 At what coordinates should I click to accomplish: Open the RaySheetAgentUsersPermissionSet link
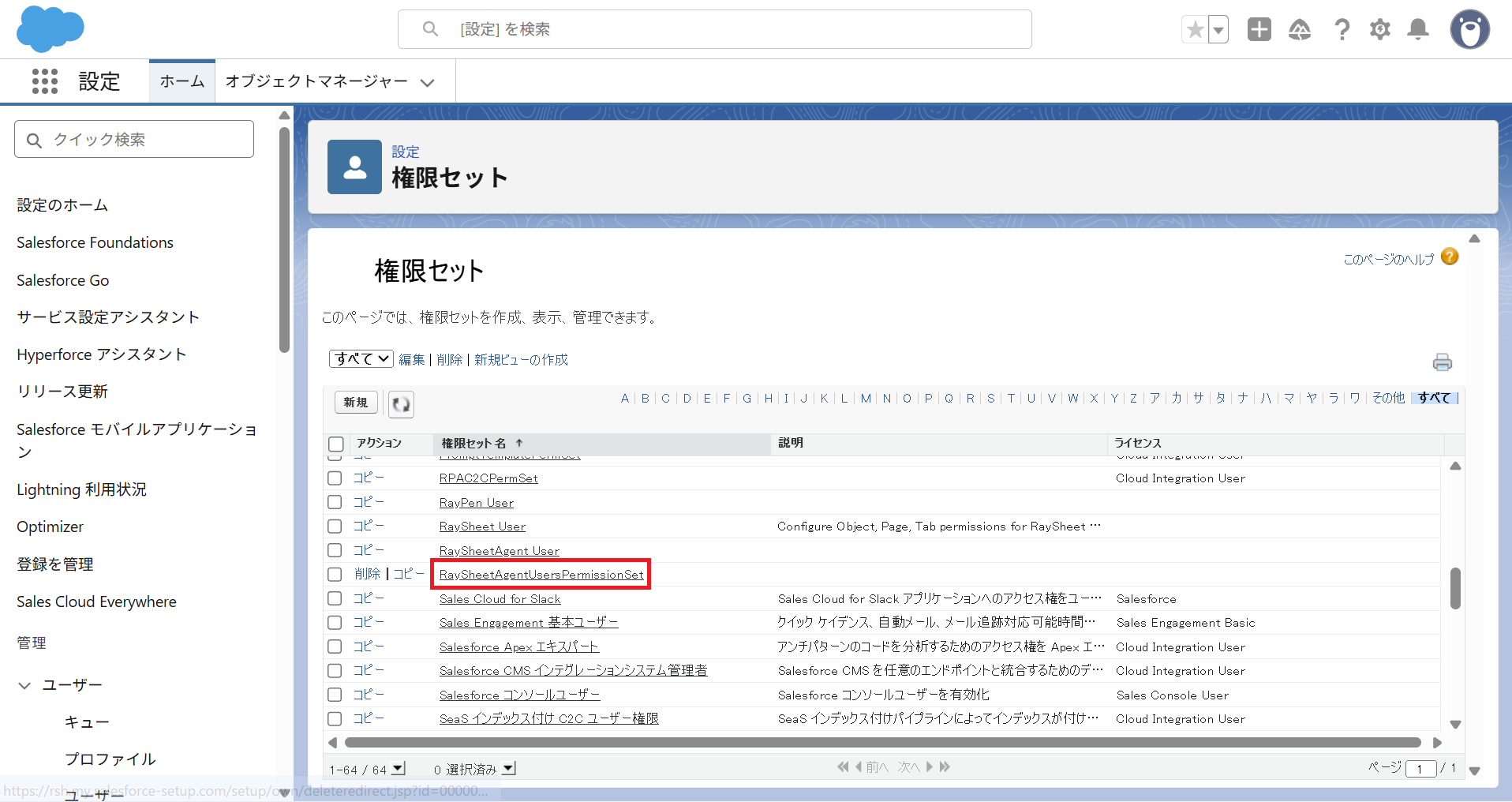click(541, 575)
